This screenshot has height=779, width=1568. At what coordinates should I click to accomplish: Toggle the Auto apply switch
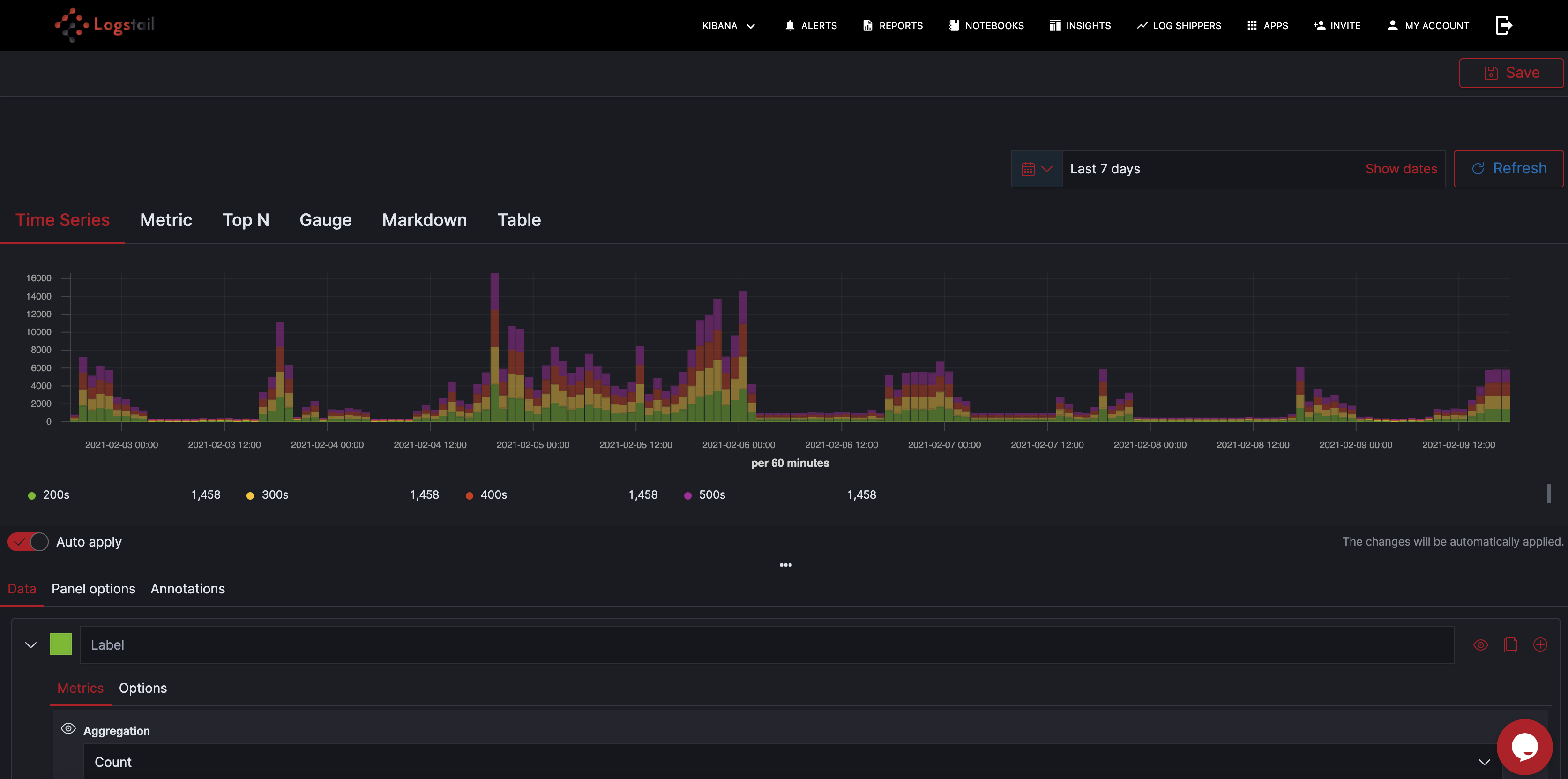coord(28,542)
